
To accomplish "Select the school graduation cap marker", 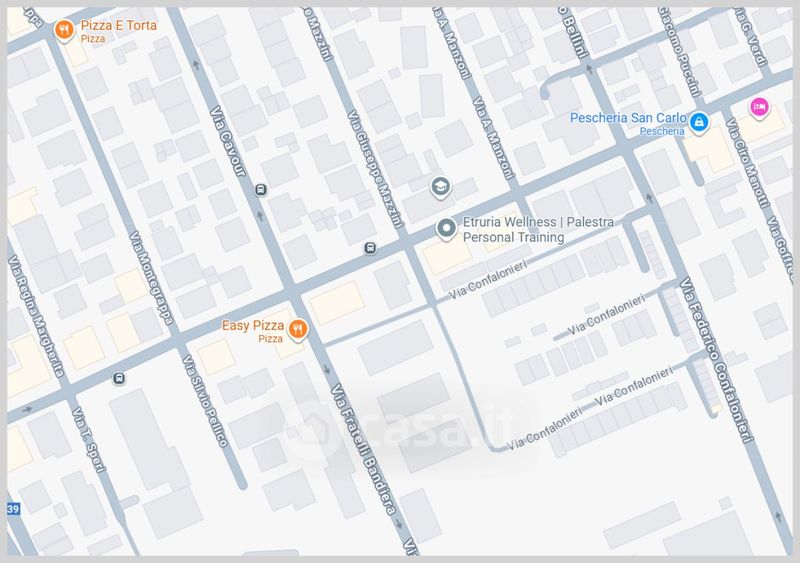I will 440,187.
